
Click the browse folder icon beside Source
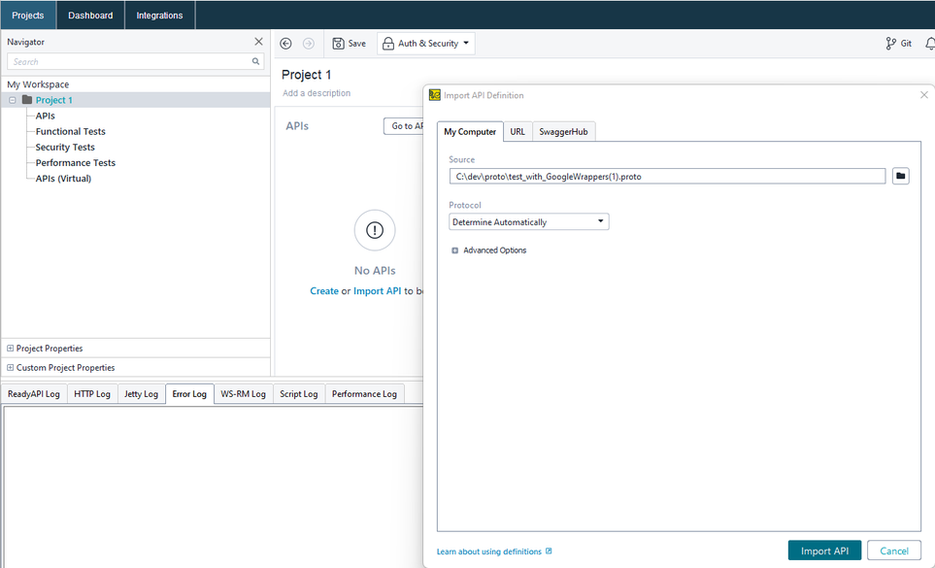pos(900,176)
